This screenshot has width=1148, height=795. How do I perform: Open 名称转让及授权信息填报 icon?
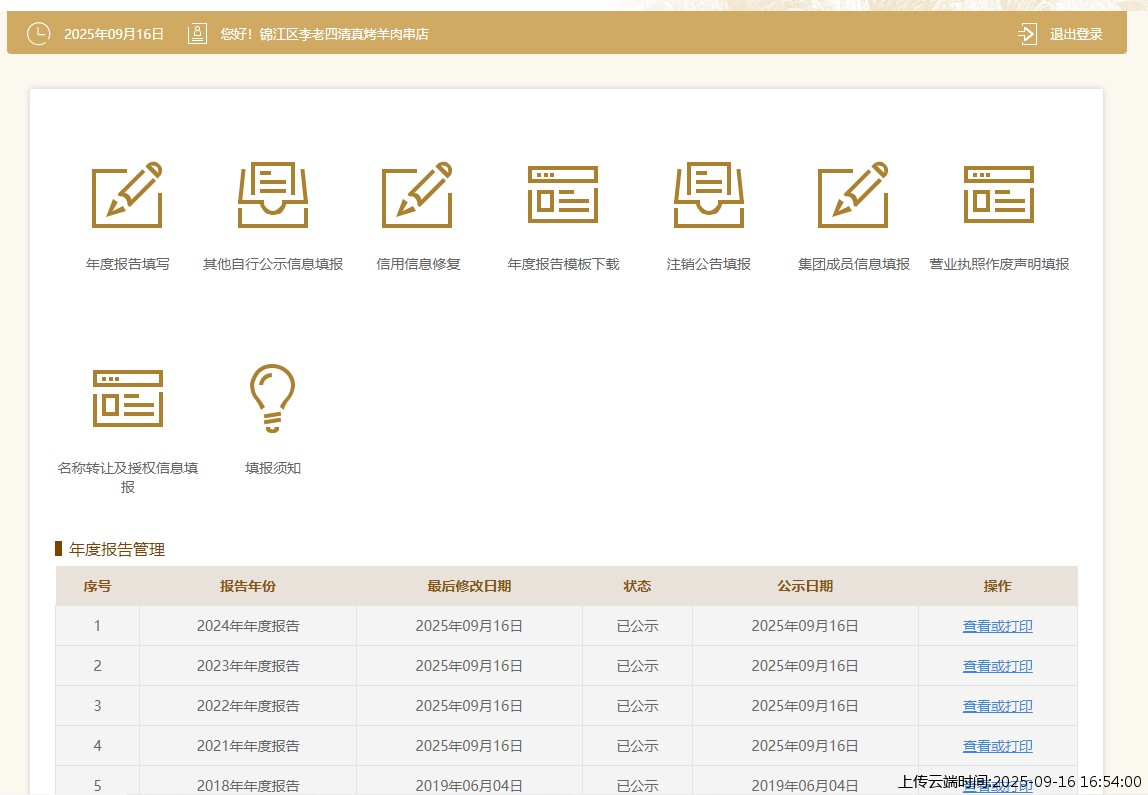coord(127,399)
